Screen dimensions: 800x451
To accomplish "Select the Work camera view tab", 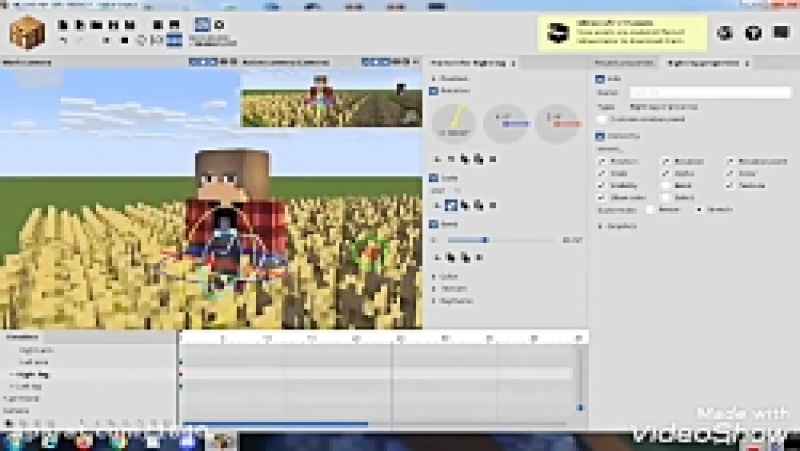I will [27, 63].
